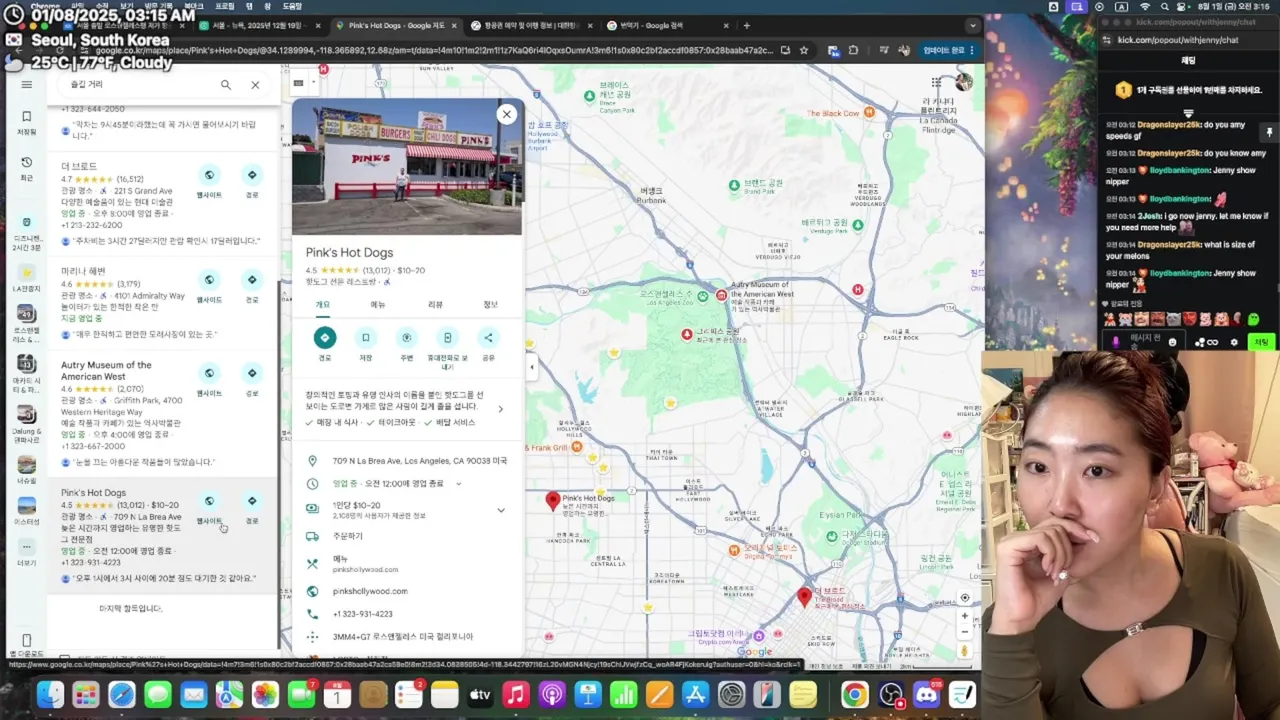Click Send to phone icon in Pink's panel
The height and width of the screenshot is (720, 1280).
[x=447, y=338]
